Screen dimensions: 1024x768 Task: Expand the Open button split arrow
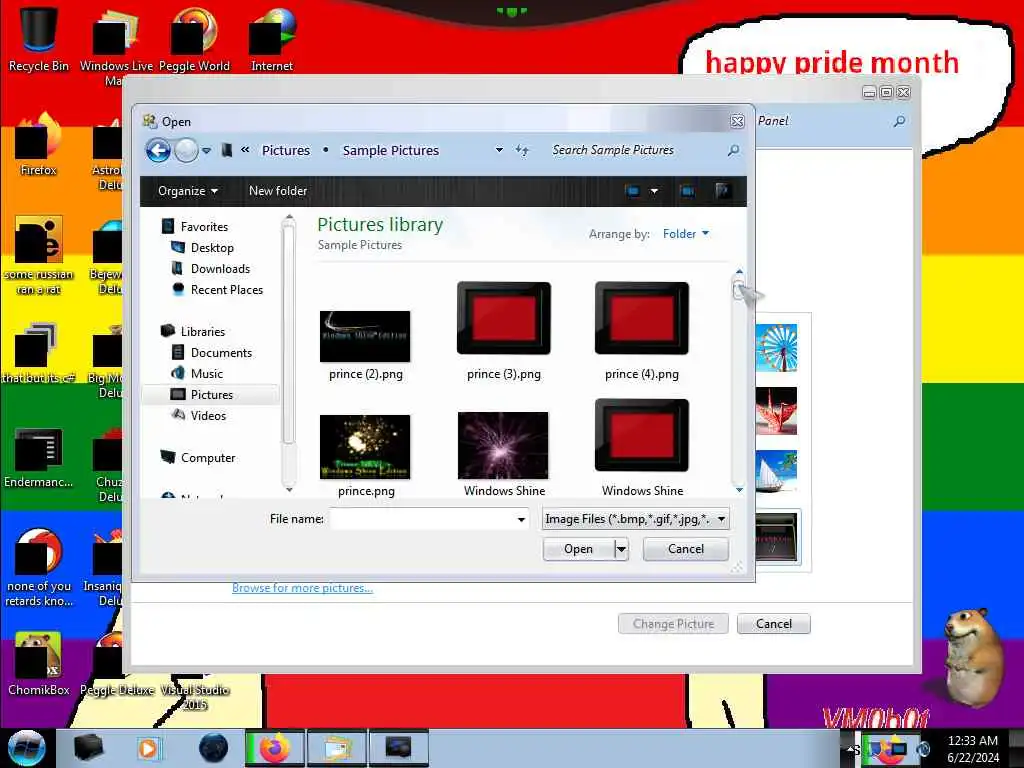(622, 549)
